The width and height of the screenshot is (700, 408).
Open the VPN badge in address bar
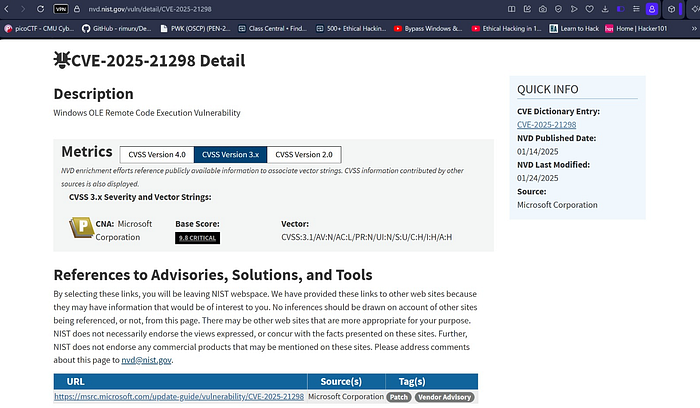(x=60, y=9)
